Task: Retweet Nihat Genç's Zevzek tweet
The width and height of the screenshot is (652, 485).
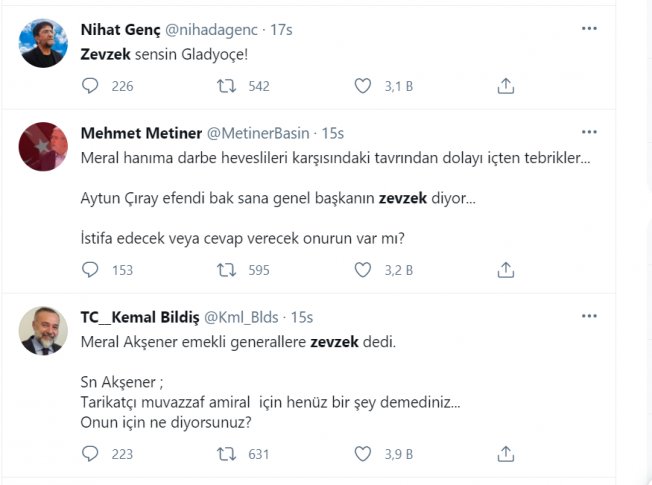Action: (226, 86)
